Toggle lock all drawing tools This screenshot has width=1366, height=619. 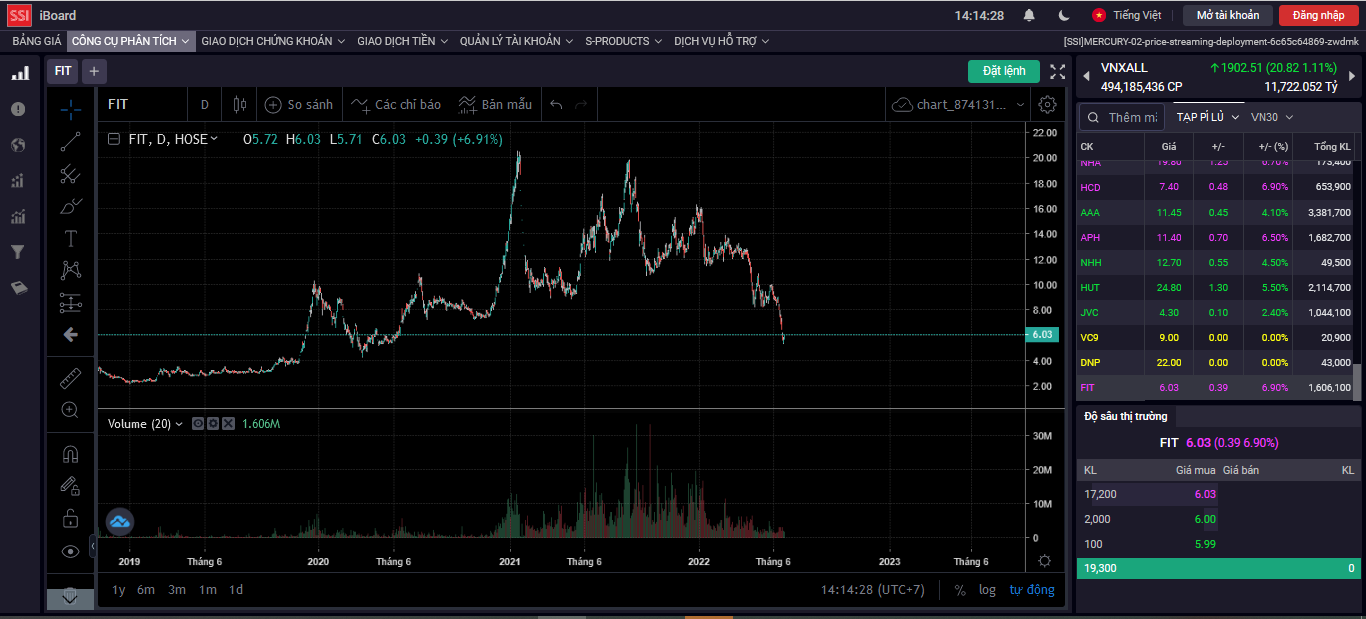click(x=70, y=518)
